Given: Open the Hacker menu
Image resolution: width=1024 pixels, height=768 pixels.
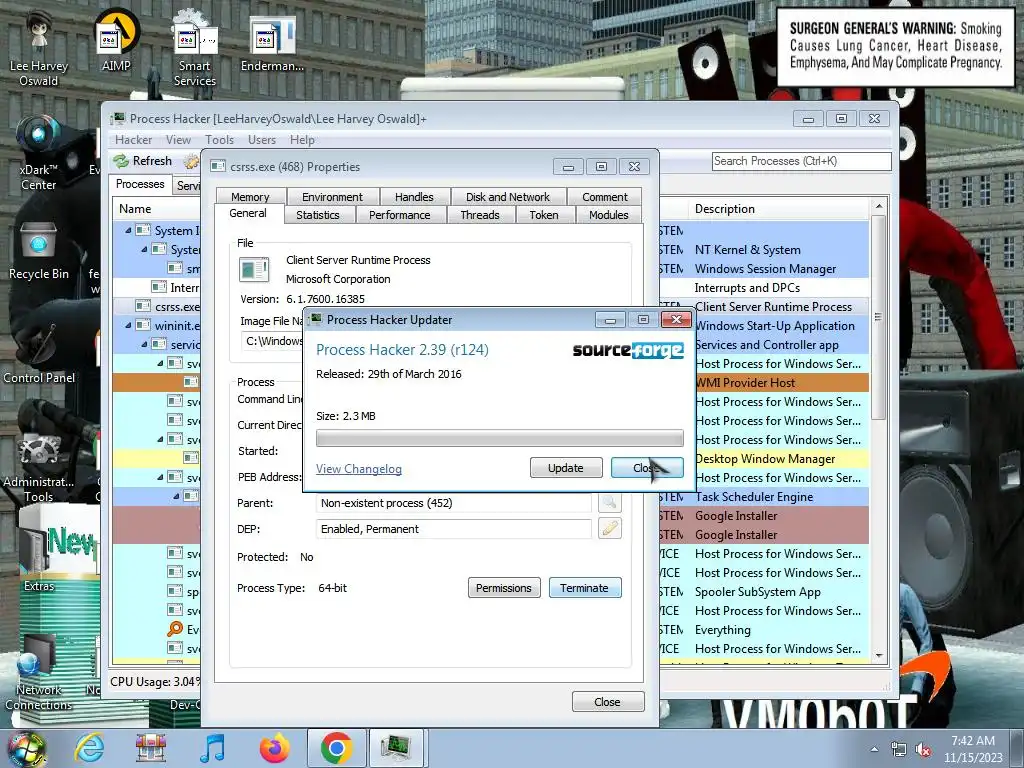Looking at the screenshot, I should tap(133, 140).
